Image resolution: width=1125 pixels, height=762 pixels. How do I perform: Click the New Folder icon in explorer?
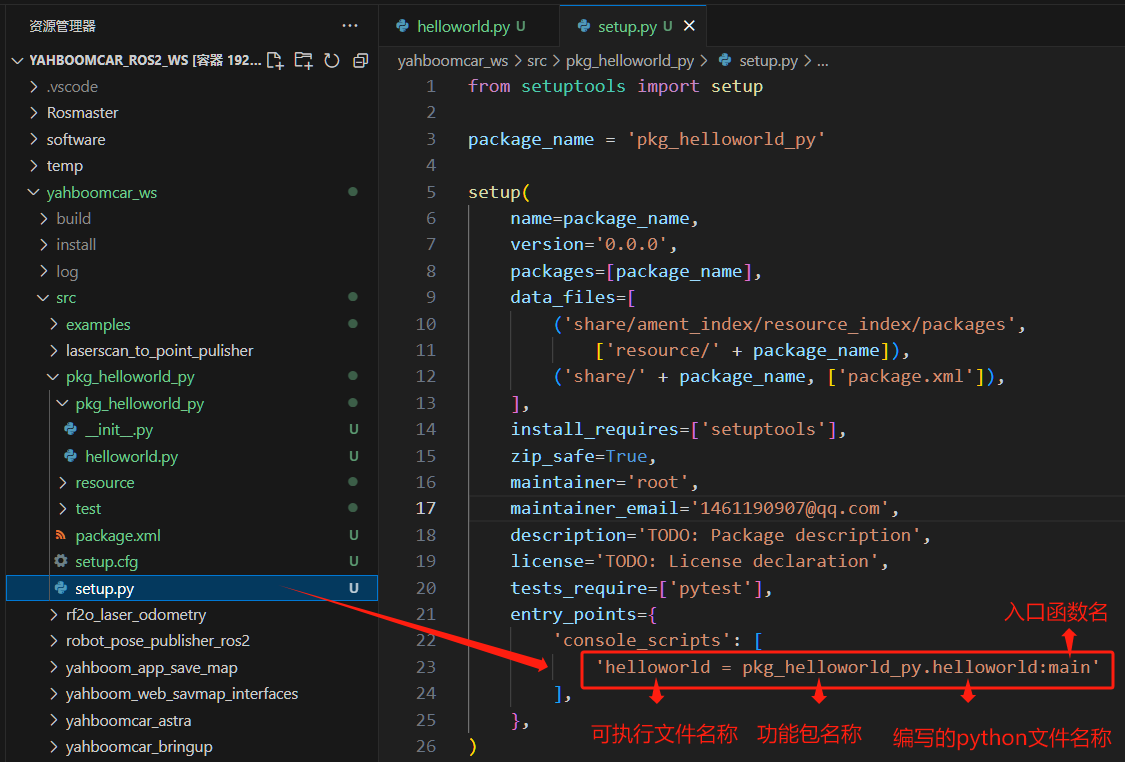point(303,60)
